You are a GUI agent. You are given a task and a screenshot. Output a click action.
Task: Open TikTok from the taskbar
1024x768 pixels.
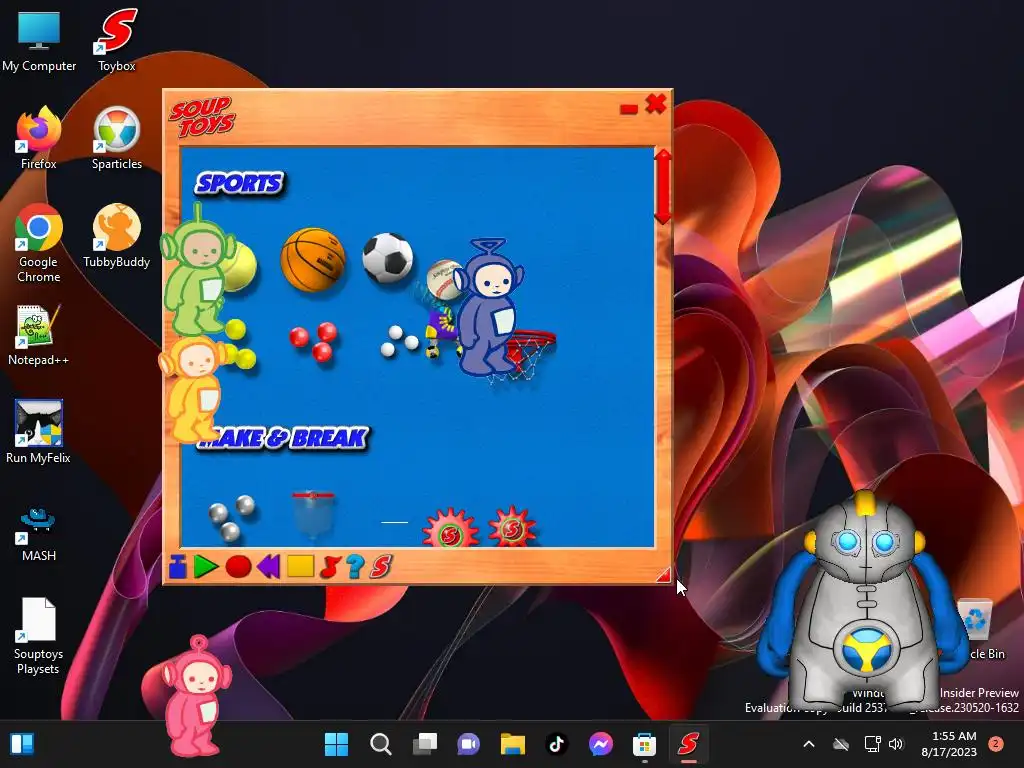[x=556, y=744]
